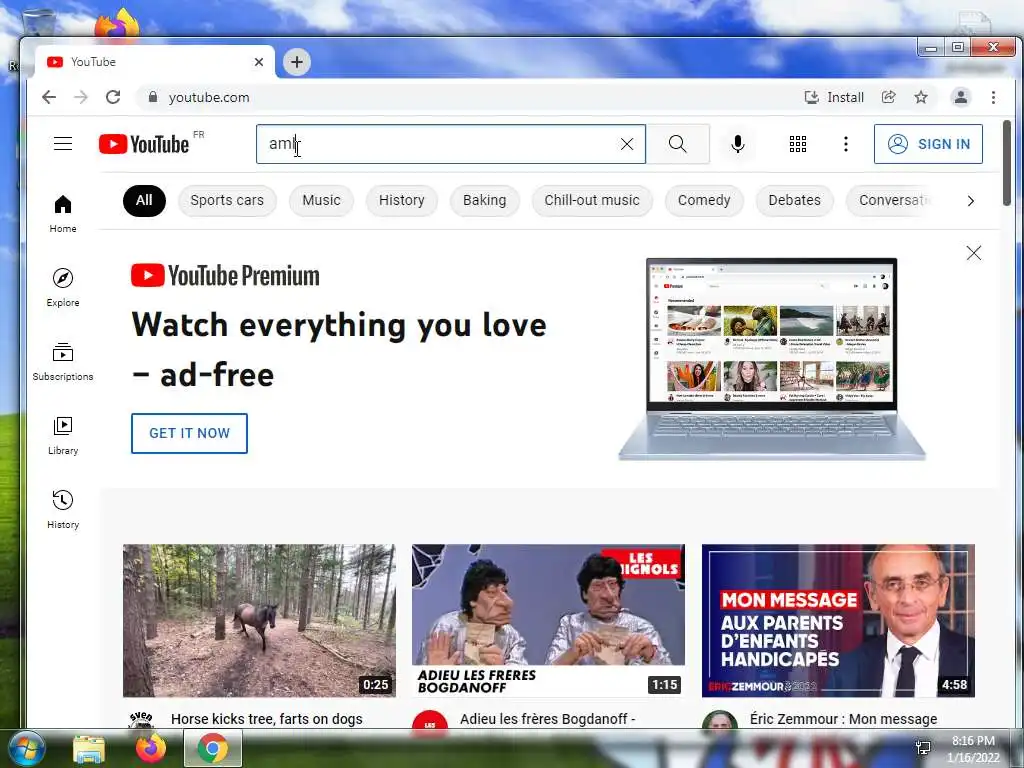This screenshot has width=1024, height=768.
Task: Reload the page in Chrome
Action: point(113,97)
